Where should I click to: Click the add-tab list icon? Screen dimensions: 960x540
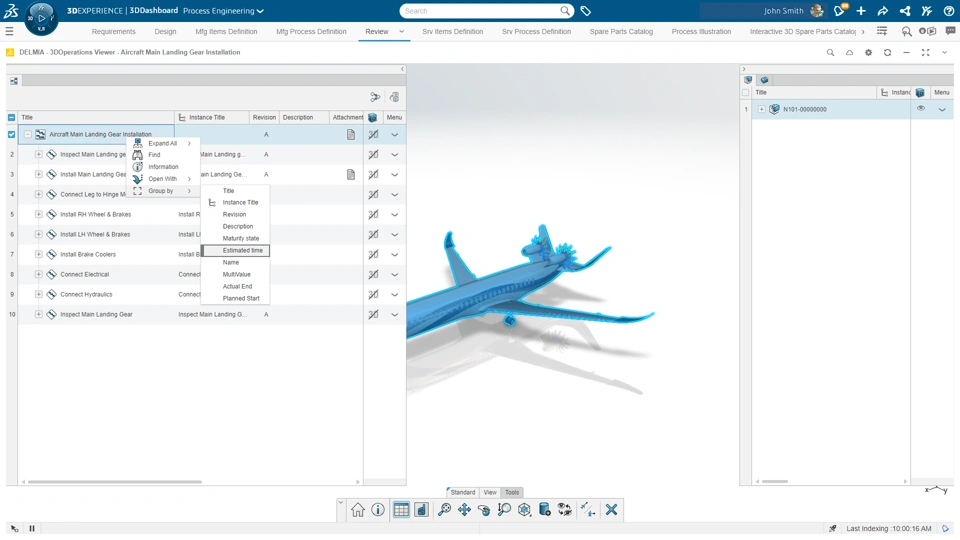click(x=882, y=31)
